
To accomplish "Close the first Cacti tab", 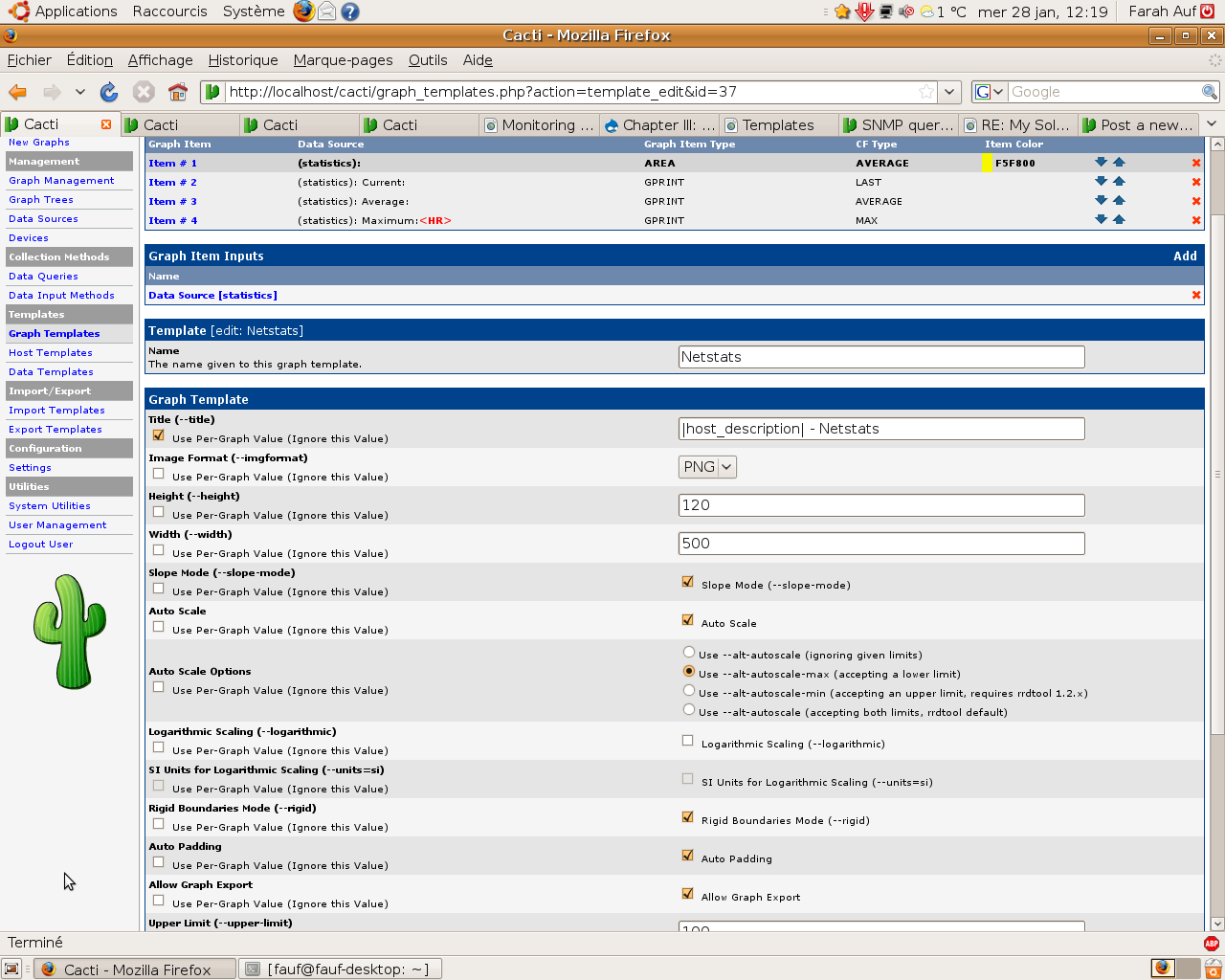I will pos(106,124).
